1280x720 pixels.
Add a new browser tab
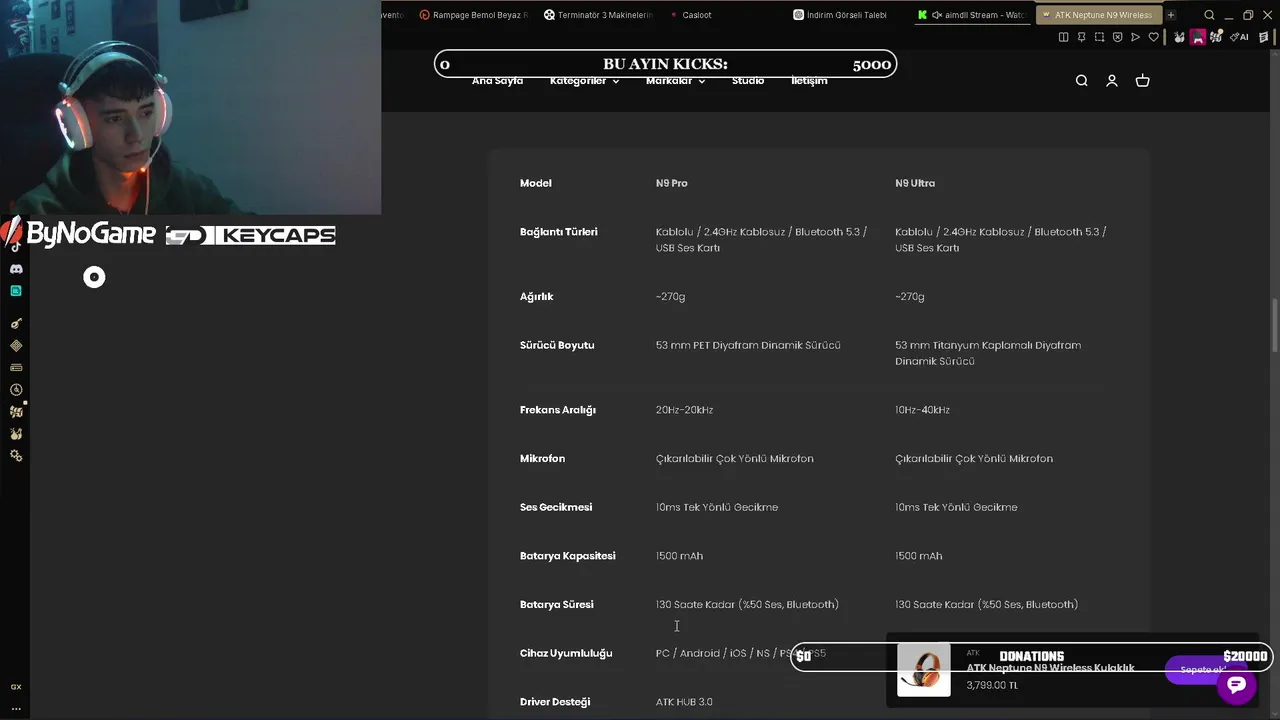(1171, 15)
